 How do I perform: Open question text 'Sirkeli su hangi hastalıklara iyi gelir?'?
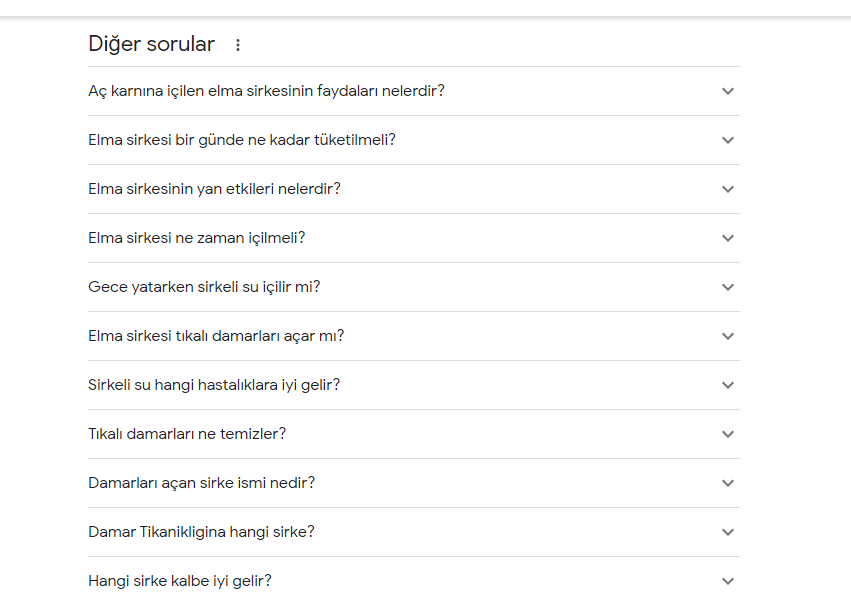coord(214,385)
